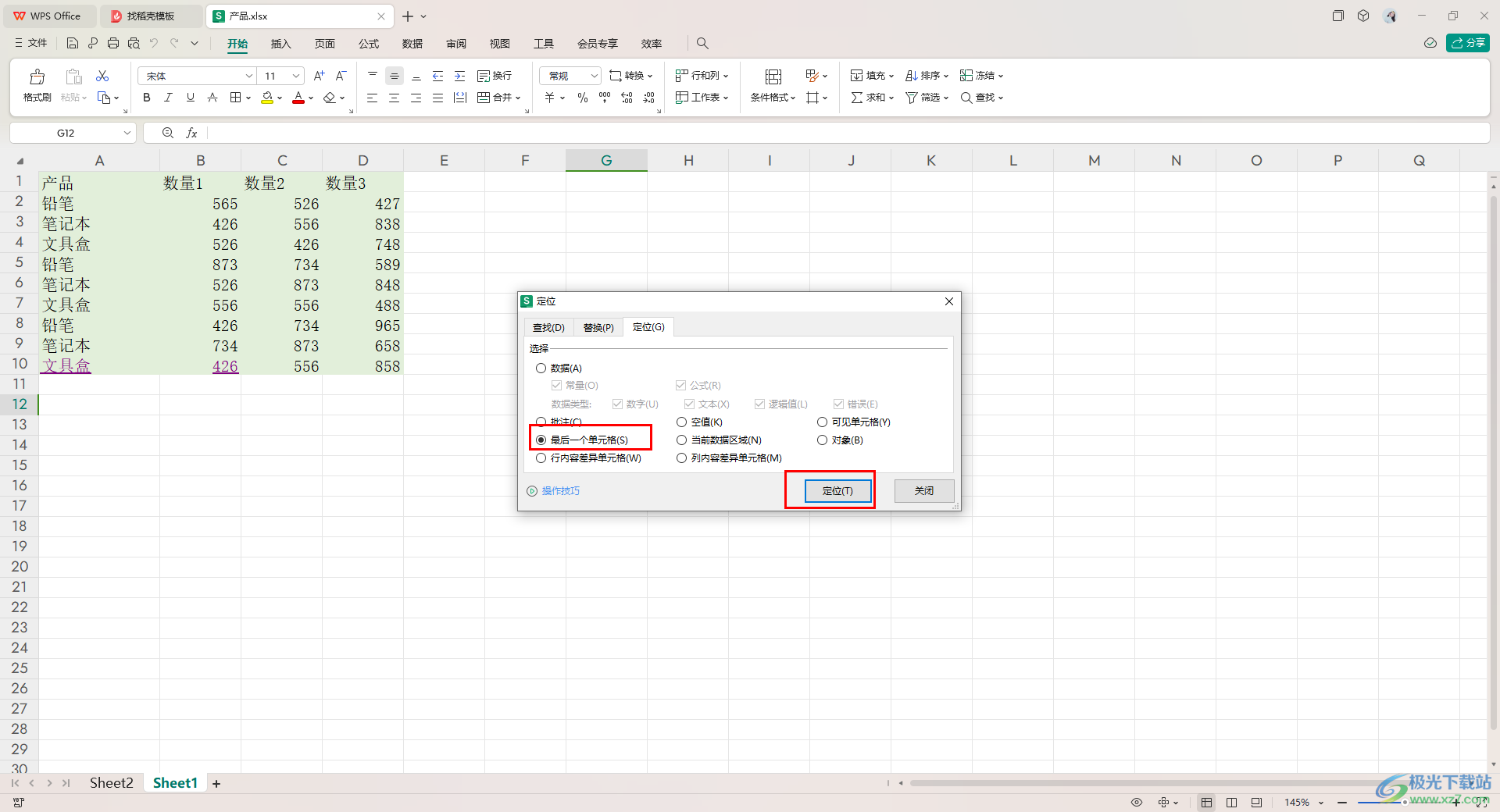Select the 当前数据区域(N) radio button
The image size is (1500, 812).
[x=681, y=440]
